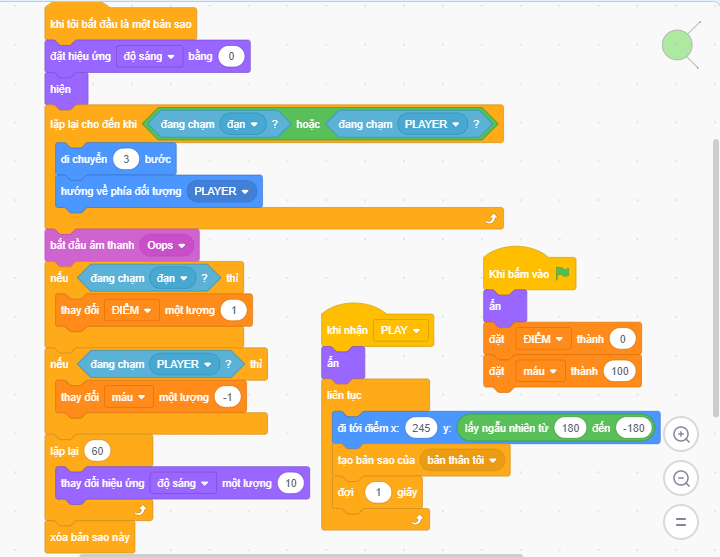Reset zoom with the equals icon
This screenshot has height=557, width=720.
pyautogui.click(x=681, y=521)
